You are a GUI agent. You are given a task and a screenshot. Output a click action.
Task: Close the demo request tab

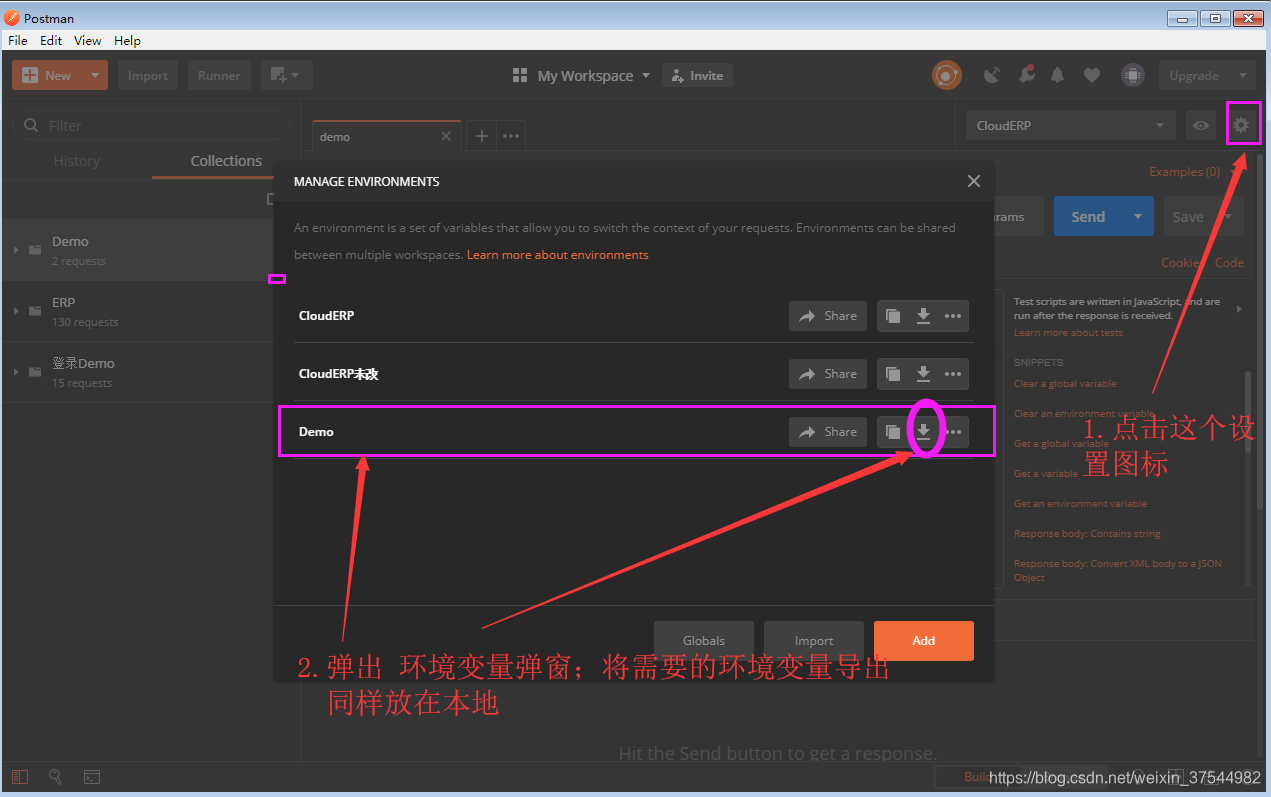tap(446, 136)
